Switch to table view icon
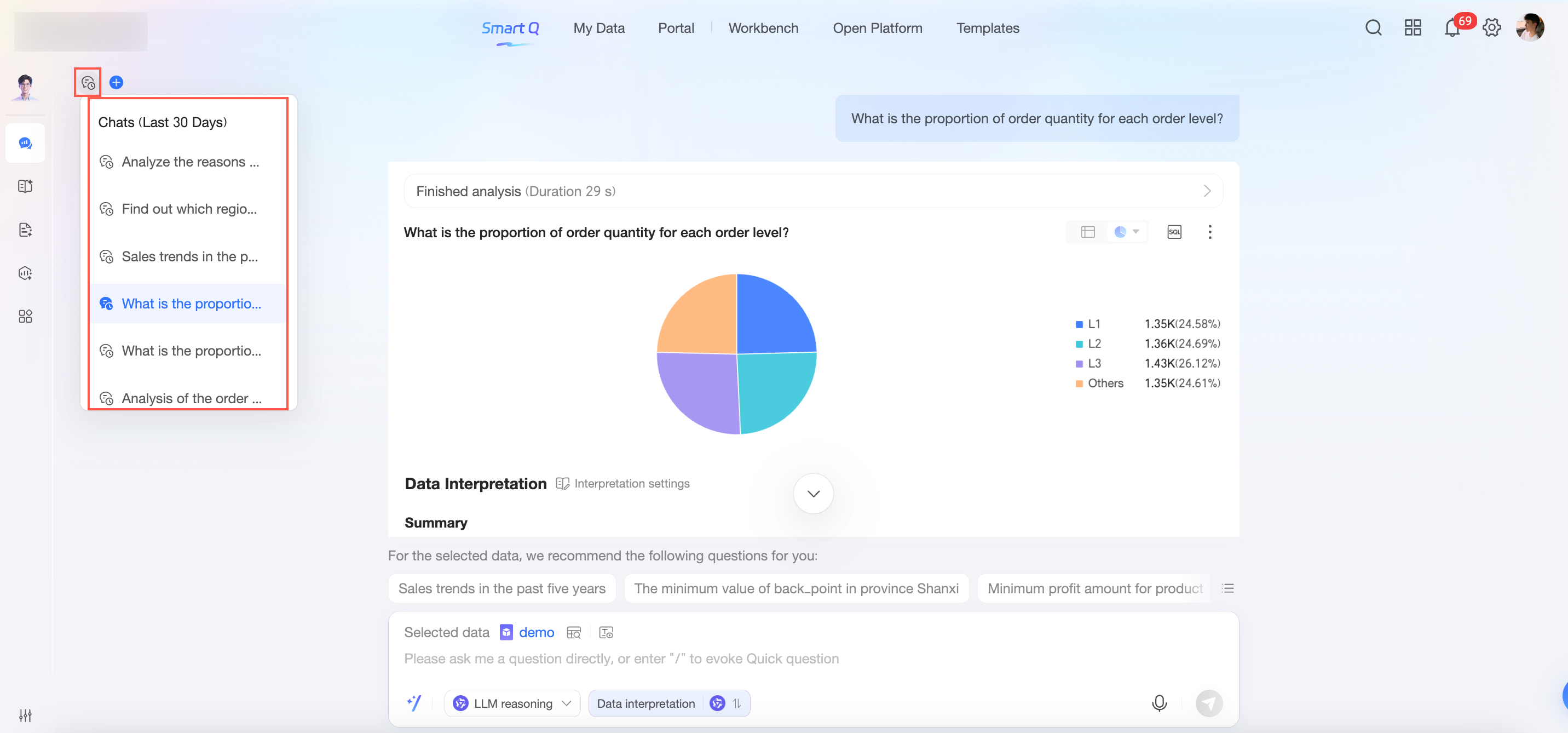The image size is (1568, 733). coord(1088,232)
